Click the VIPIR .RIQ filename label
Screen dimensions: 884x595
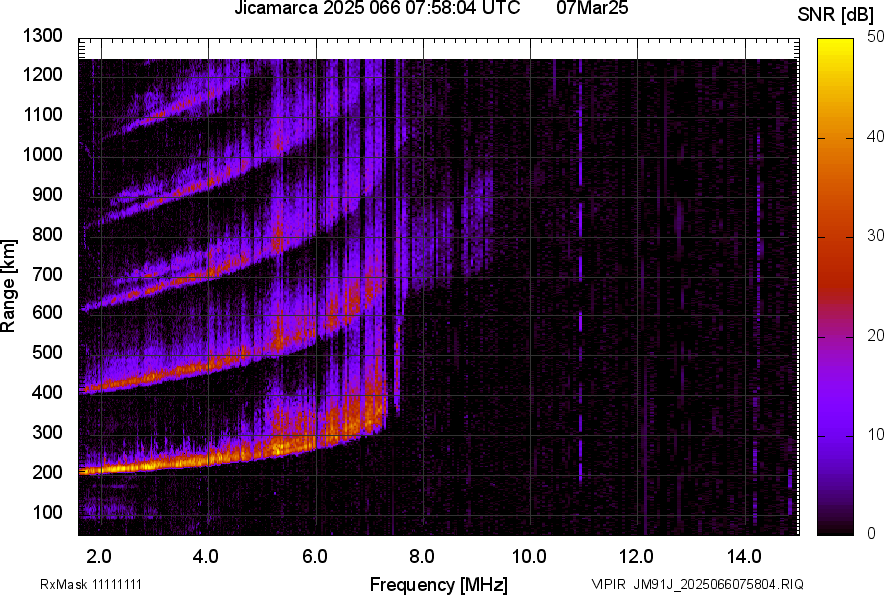coord(696,584)
